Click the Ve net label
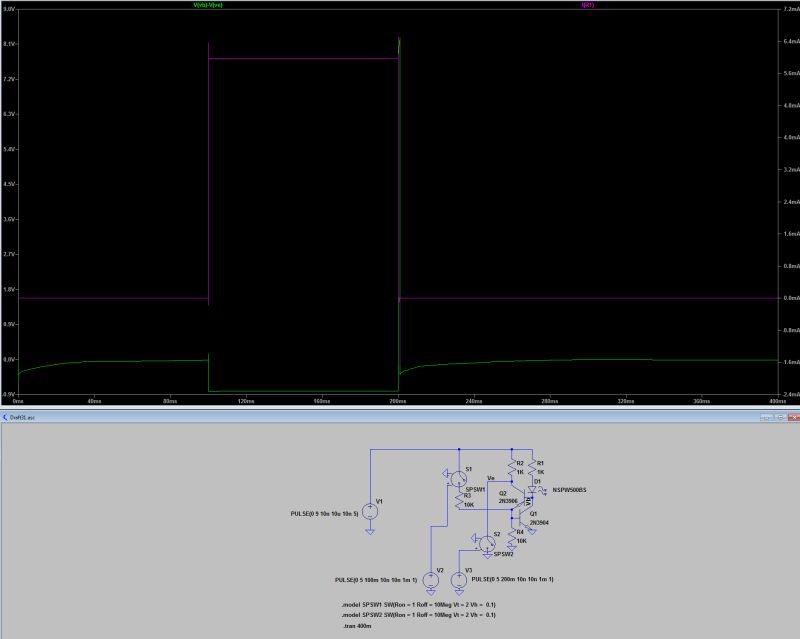Screen dimensions: 800x639 point(491,478)
